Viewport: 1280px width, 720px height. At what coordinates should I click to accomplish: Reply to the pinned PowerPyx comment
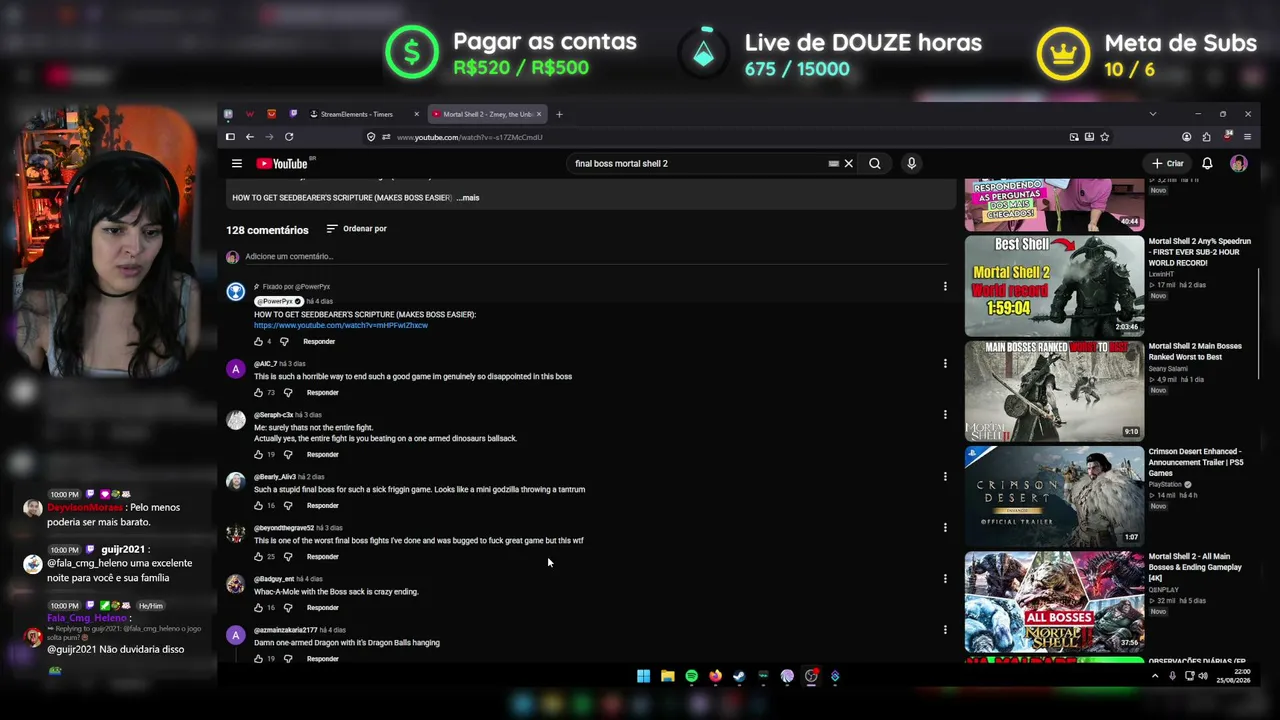point(319,342)
